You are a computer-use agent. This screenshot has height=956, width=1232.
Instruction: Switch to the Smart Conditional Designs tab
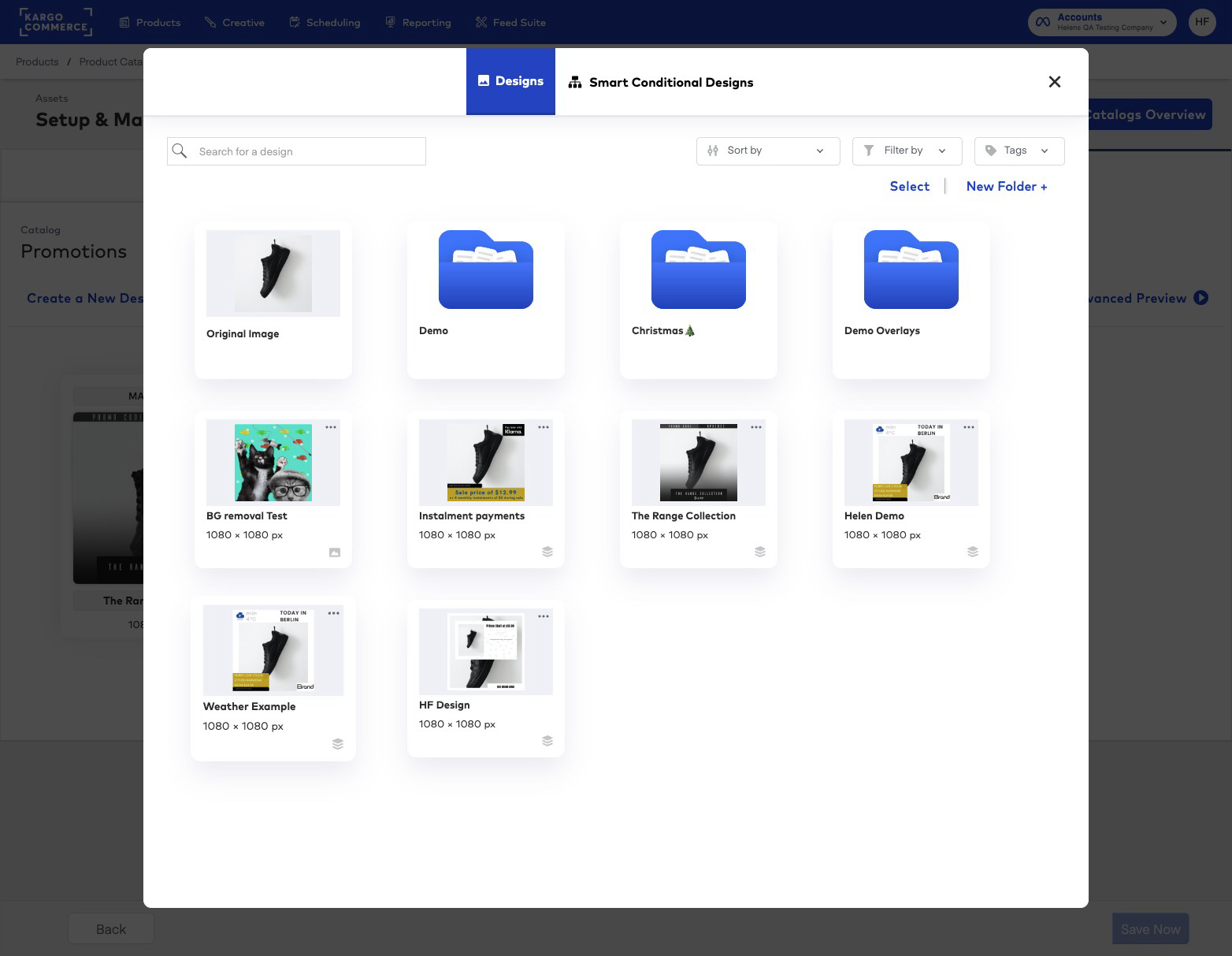pos(661,82)
